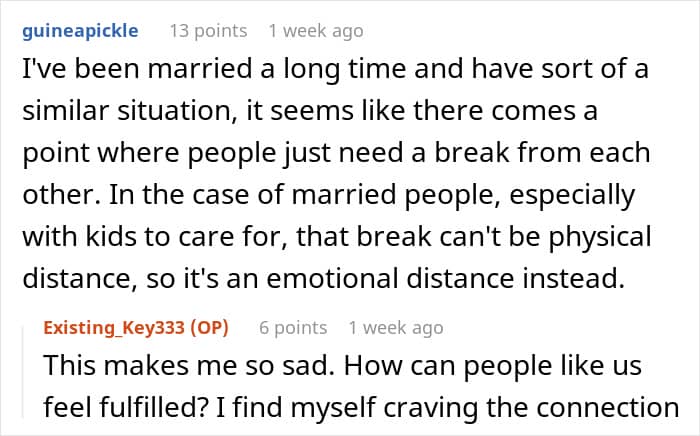
Task: Click the "13 points" score label
Action: point(208,31)
